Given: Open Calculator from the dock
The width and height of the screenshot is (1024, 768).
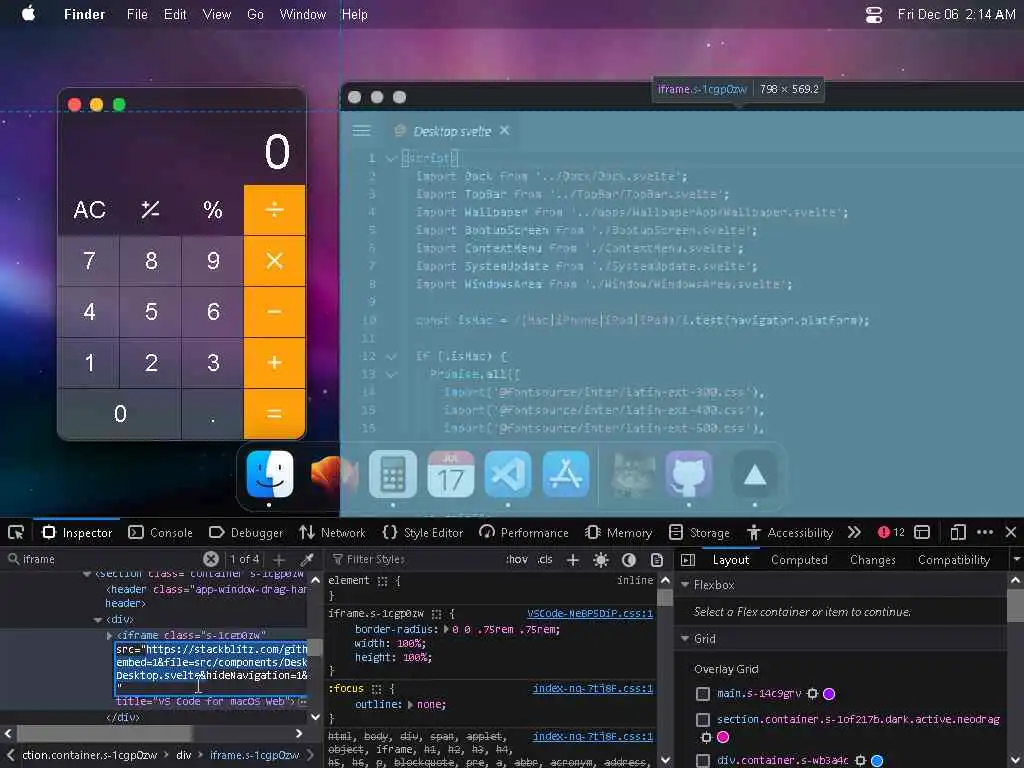Looking at the screenshot, I should point(392,473).
